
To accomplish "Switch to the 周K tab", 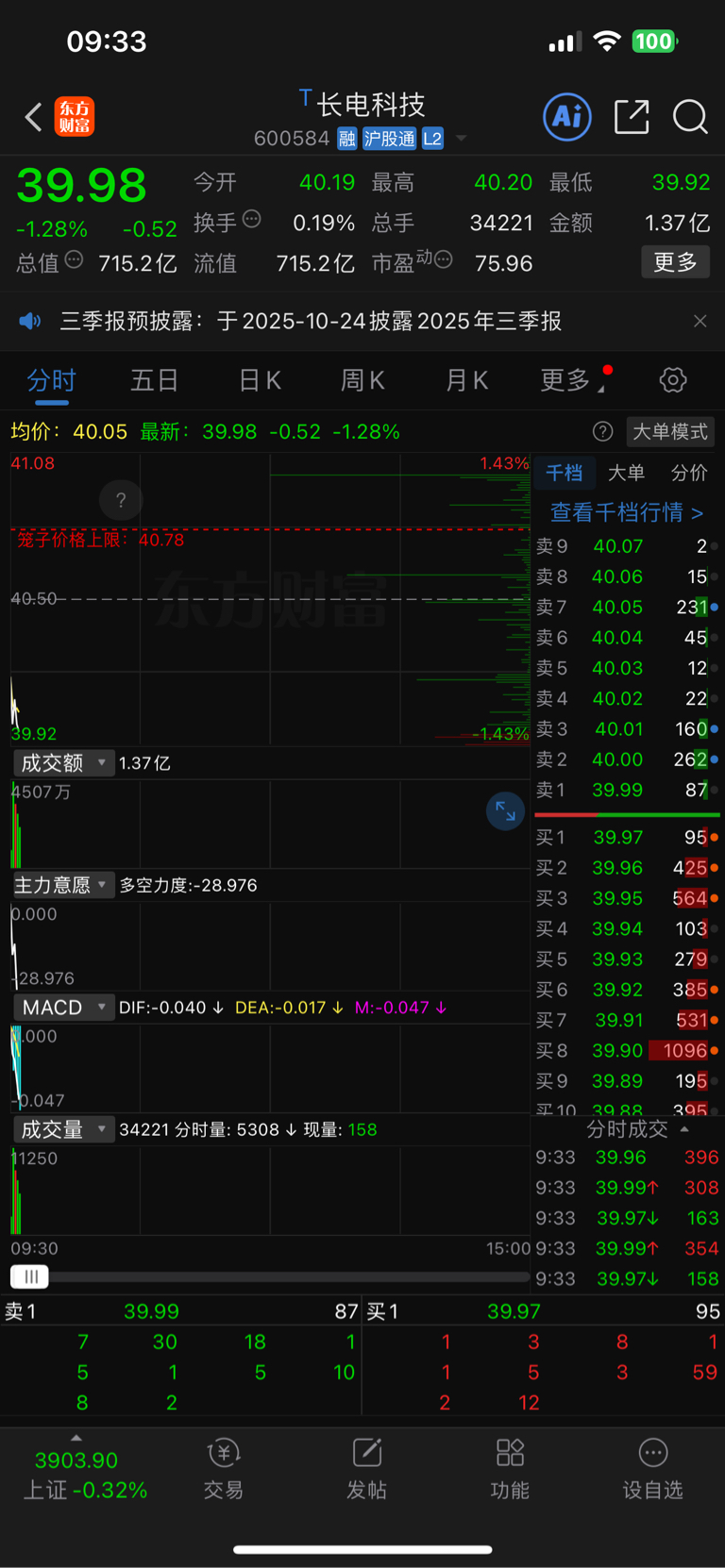I will point(362,380).
